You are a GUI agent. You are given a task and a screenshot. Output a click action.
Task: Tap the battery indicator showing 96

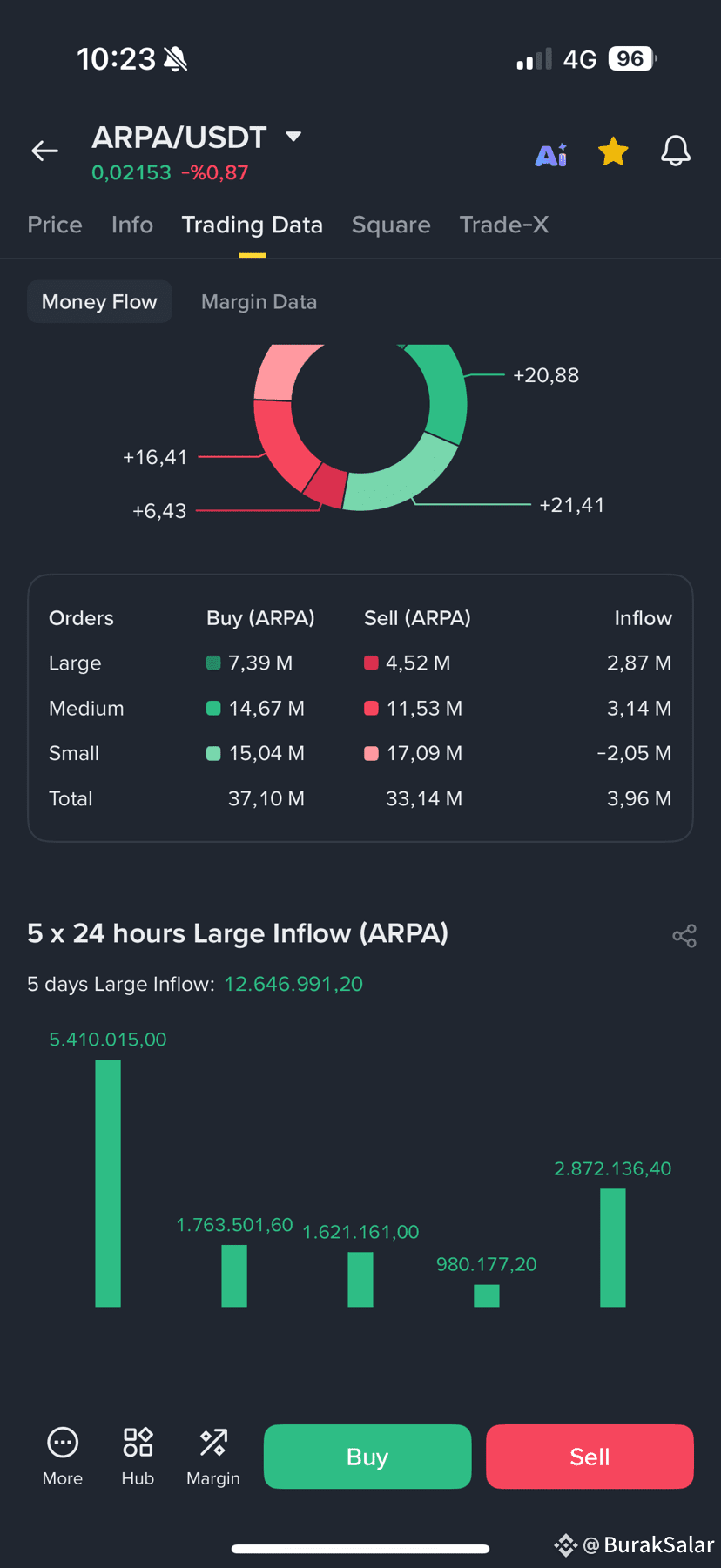(632, 58)
